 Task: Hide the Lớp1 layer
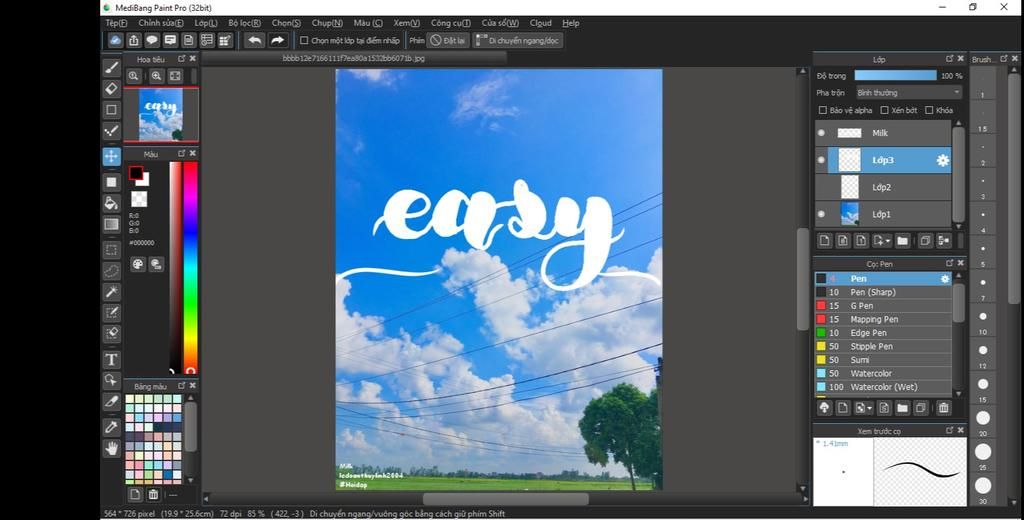tap(822, 214)
